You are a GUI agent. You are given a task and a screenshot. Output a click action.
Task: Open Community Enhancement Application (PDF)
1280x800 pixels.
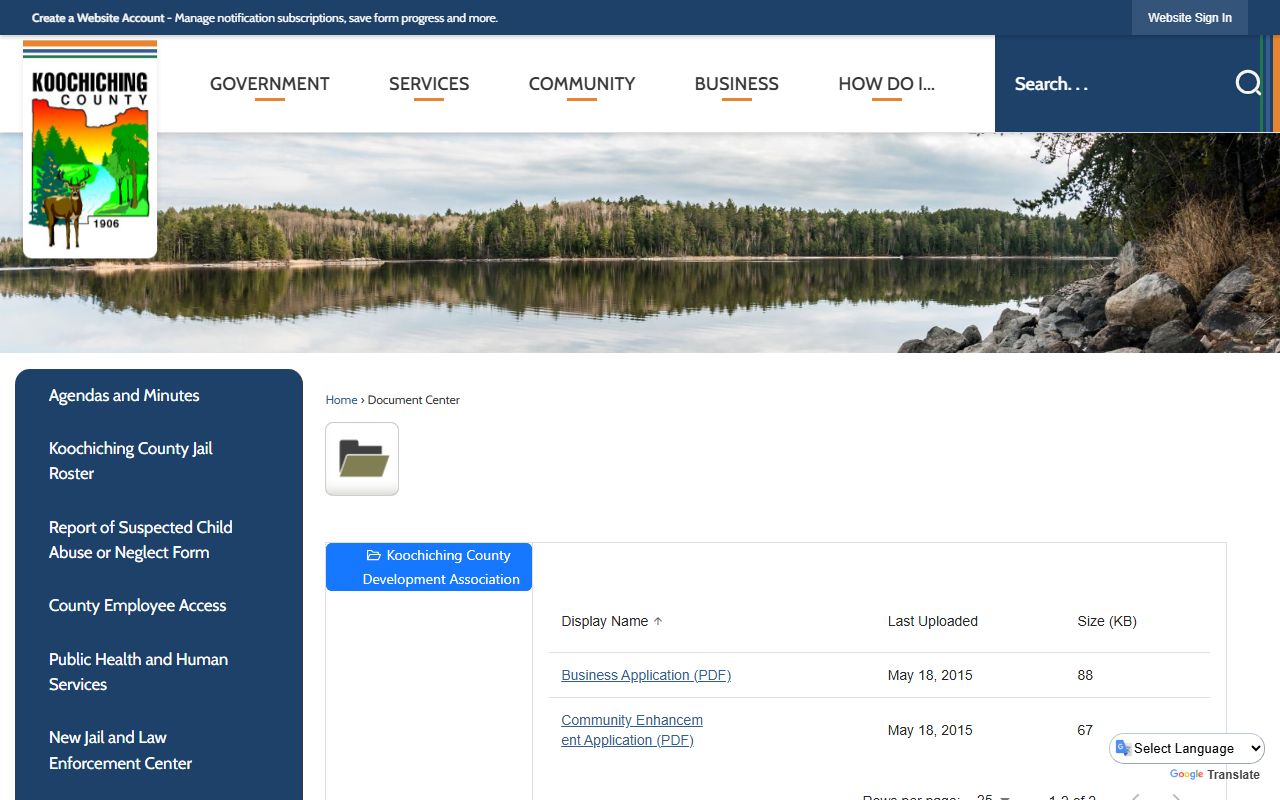(632, 730)
